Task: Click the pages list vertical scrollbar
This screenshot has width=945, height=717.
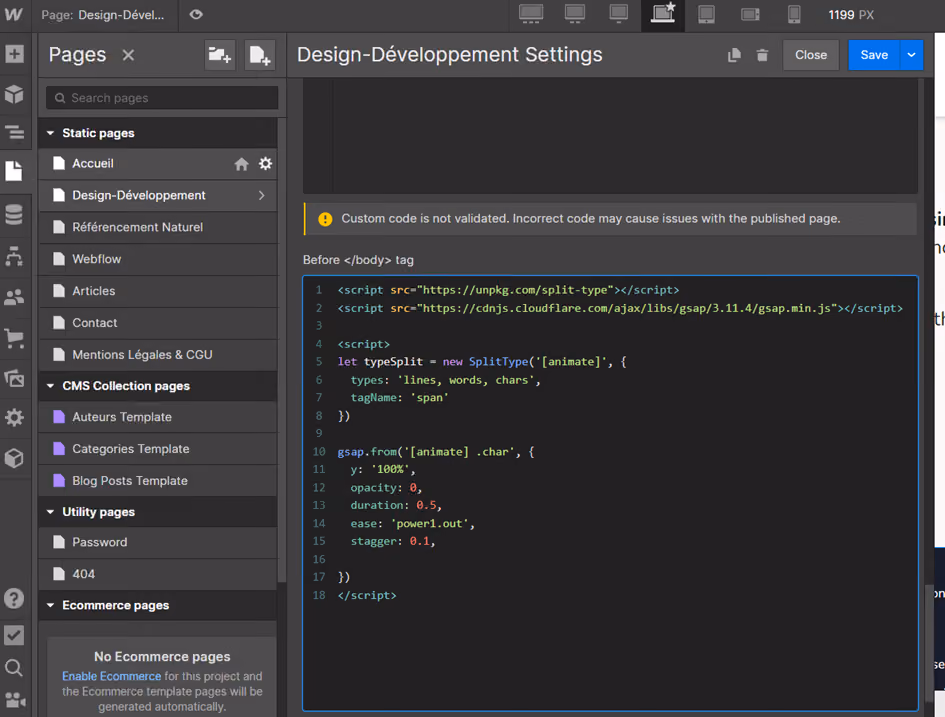Action: pyautogui.click(x=281, y=349)
